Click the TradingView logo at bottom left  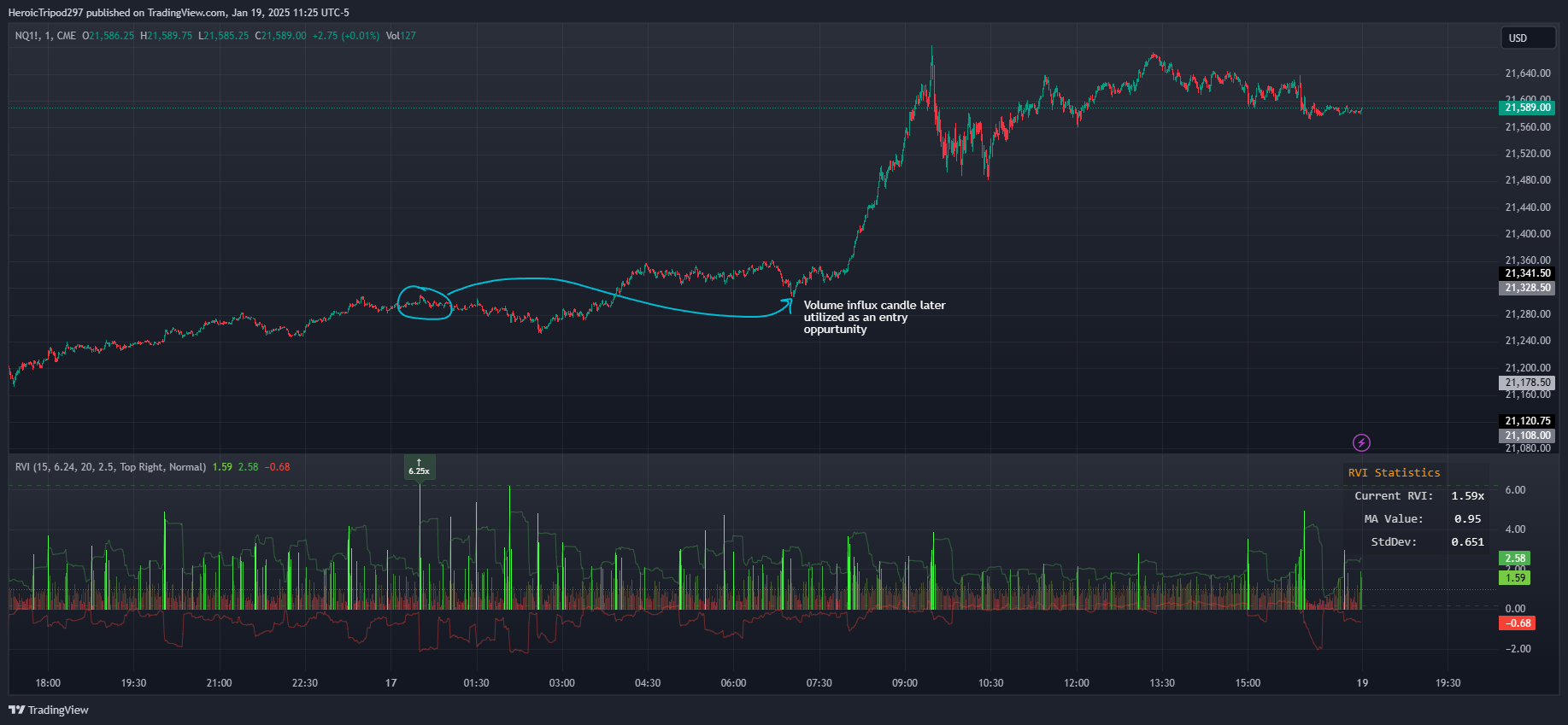point(49,710)
